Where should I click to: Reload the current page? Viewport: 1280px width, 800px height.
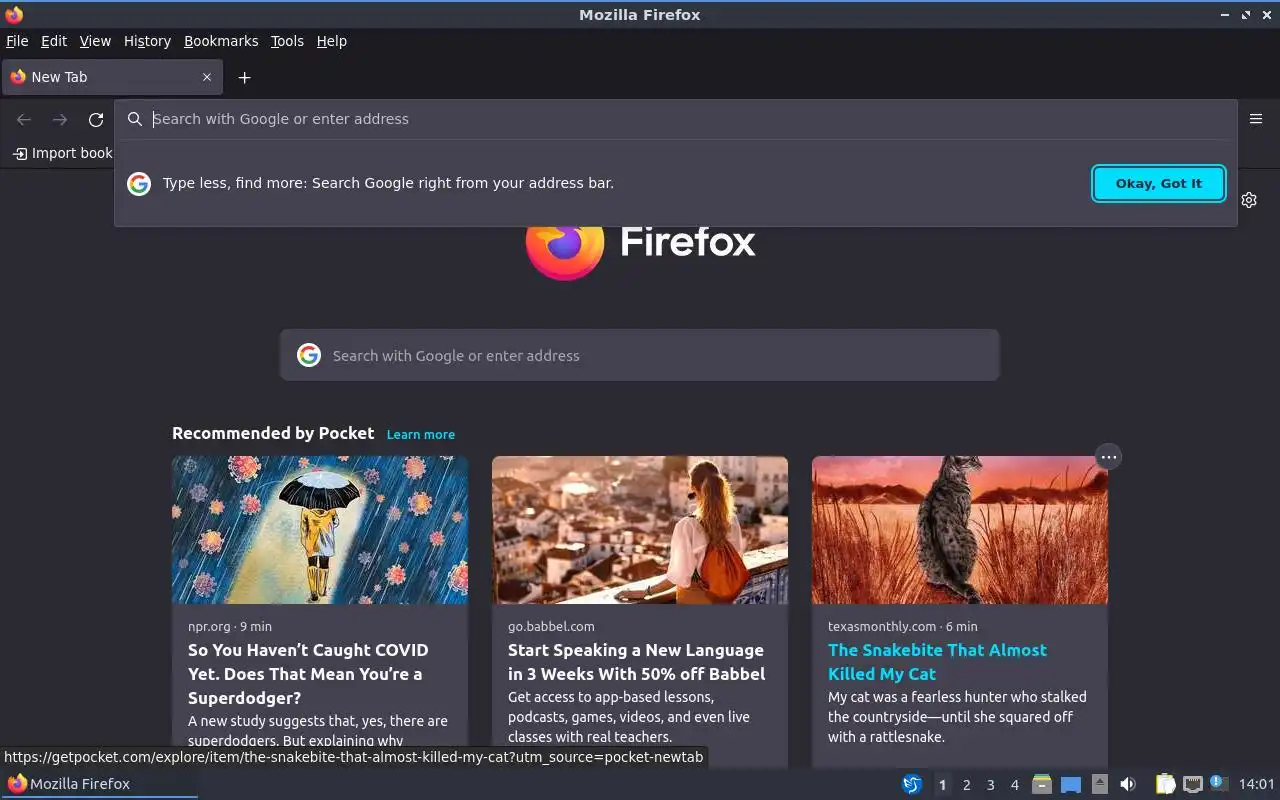[x=96, y=119]
